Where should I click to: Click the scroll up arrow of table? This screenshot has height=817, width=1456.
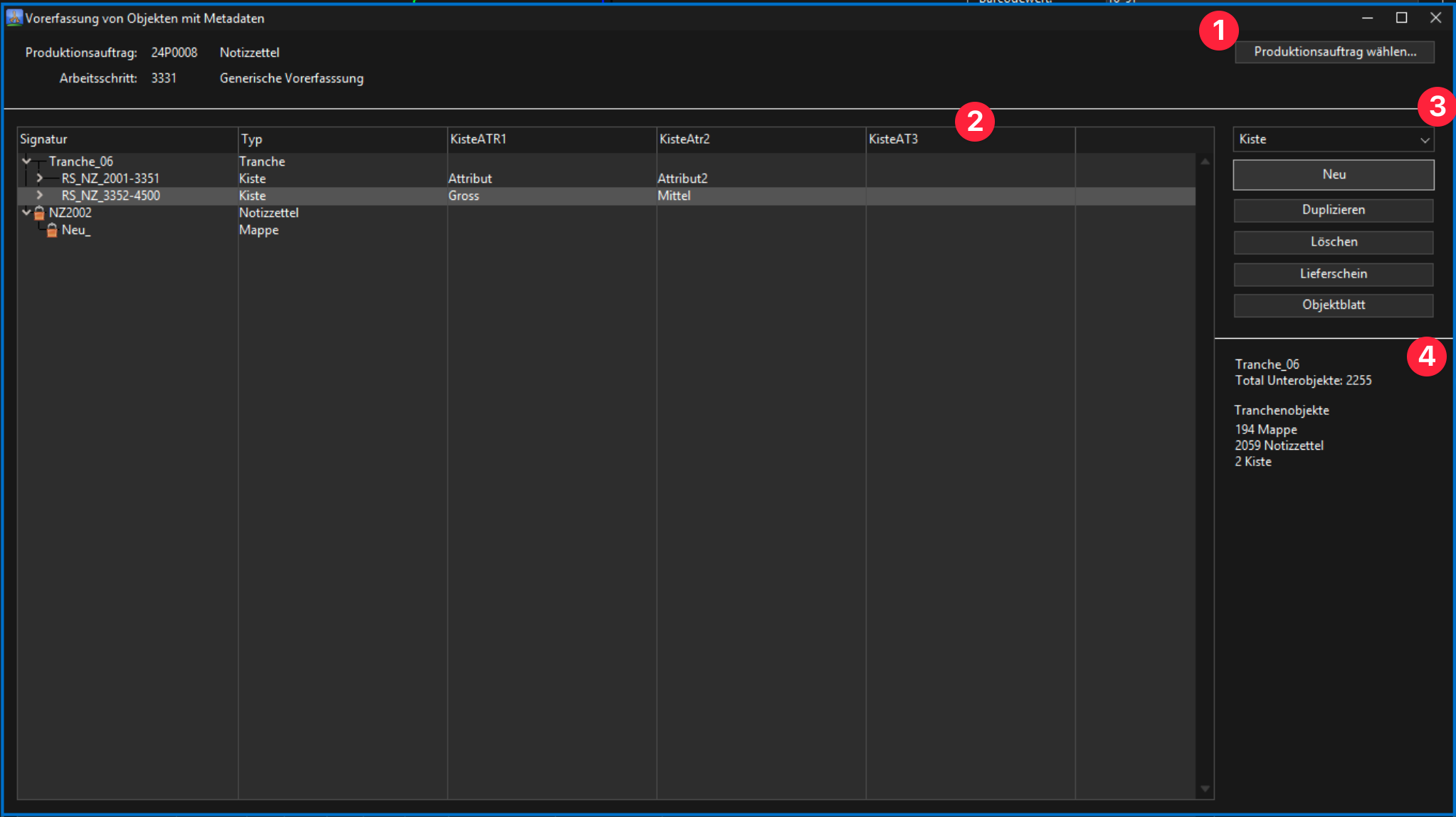[1205, 162]
